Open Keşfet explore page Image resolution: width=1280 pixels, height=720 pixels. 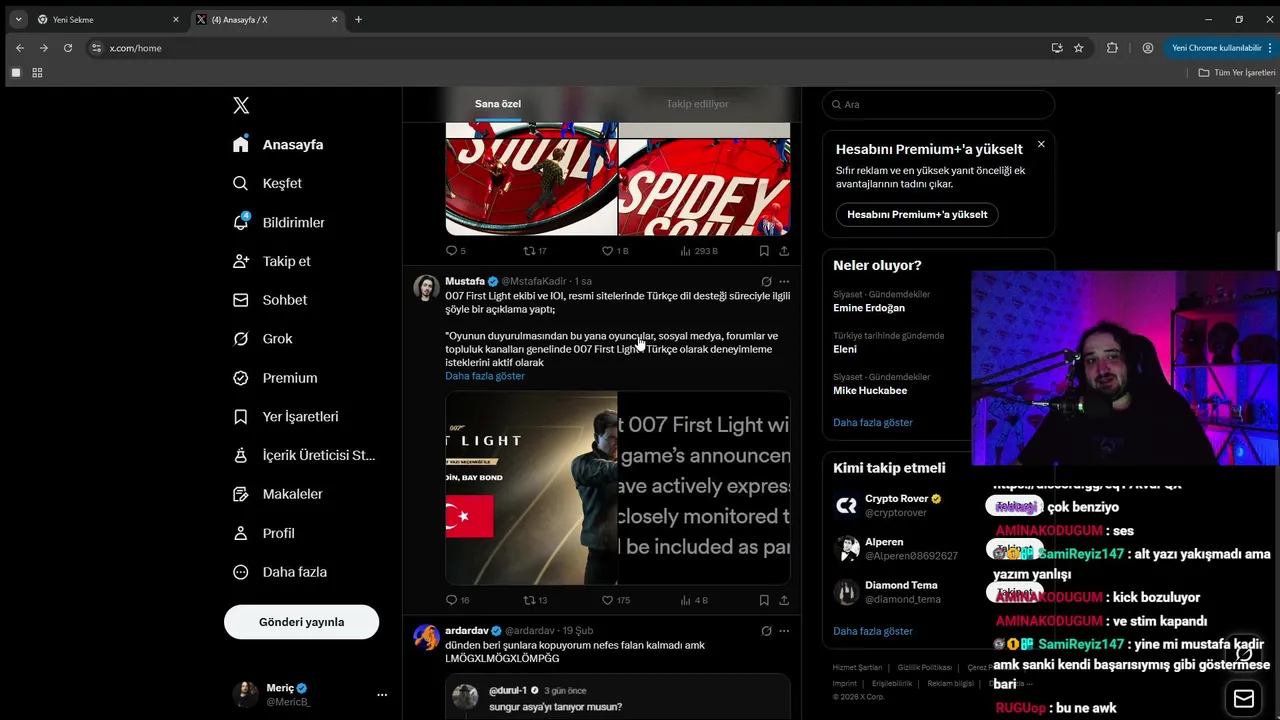tap(267, 183)
